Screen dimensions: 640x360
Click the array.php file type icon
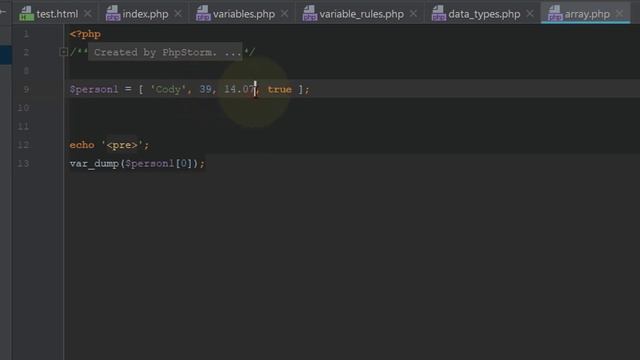point(555,13)
